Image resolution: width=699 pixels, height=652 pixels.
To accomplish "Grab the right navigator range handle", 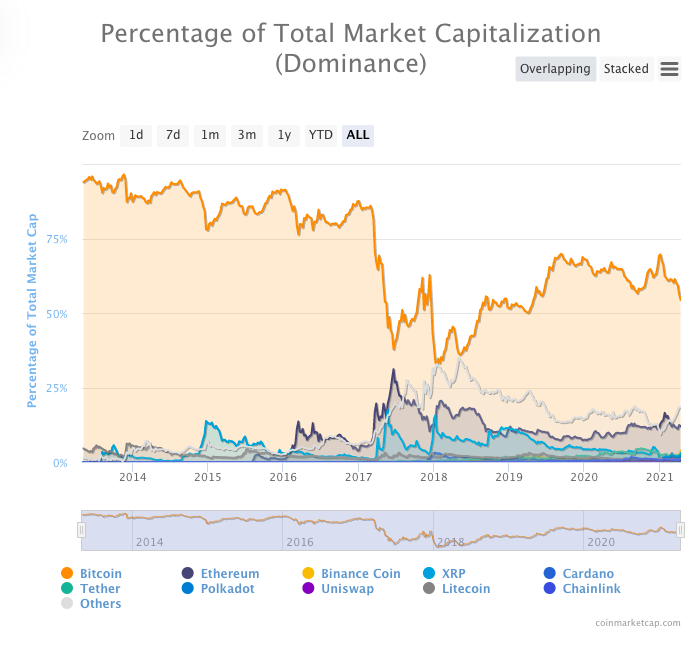I will tap(680, 530).
